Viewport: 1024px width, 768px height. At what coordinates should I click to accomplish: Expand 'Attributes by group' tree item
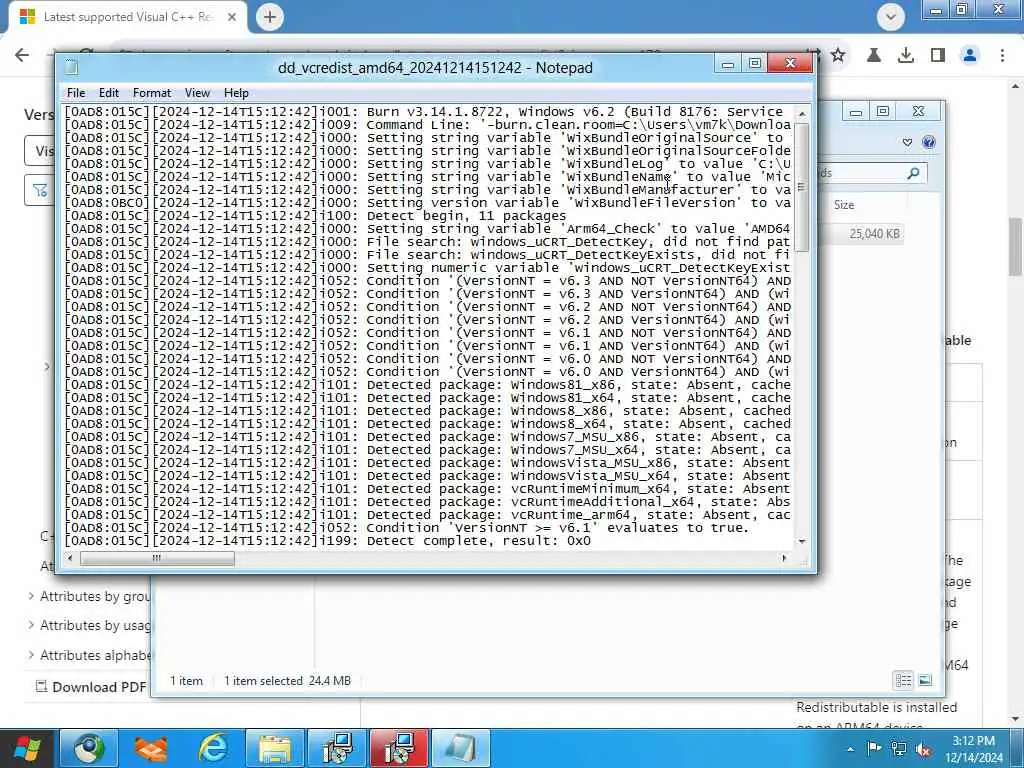tap(31, 596)
